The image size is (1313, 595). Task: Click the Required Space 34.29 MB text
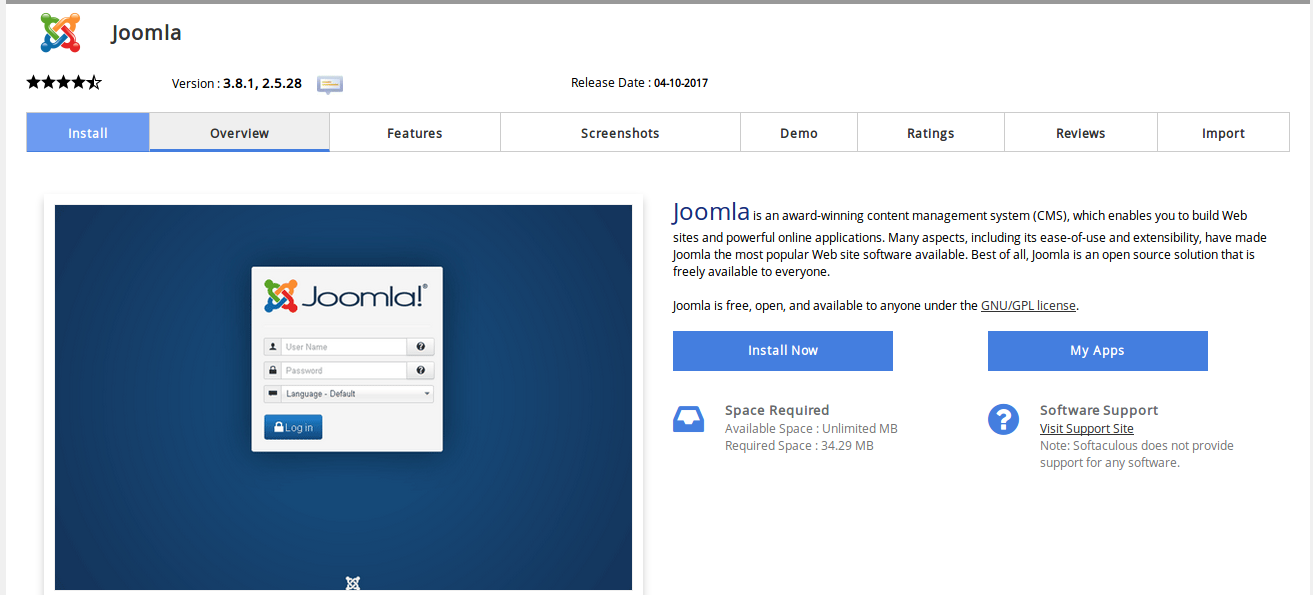[x=799, y=446]
